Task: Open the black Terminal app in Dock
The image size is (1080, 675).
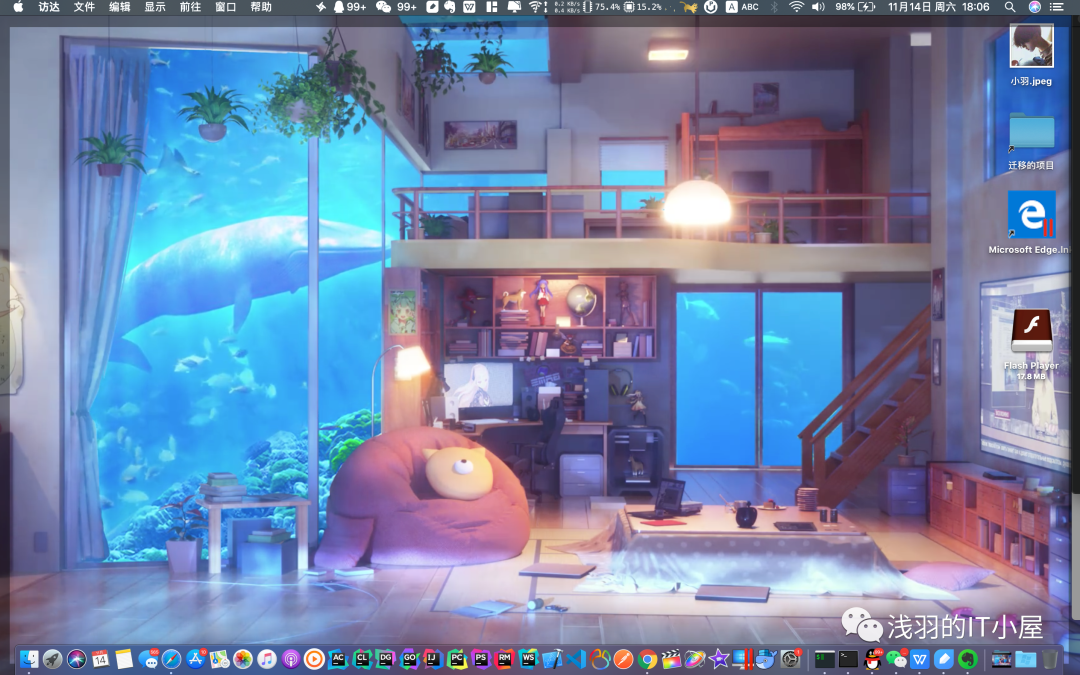Action: tap(848, 659)
